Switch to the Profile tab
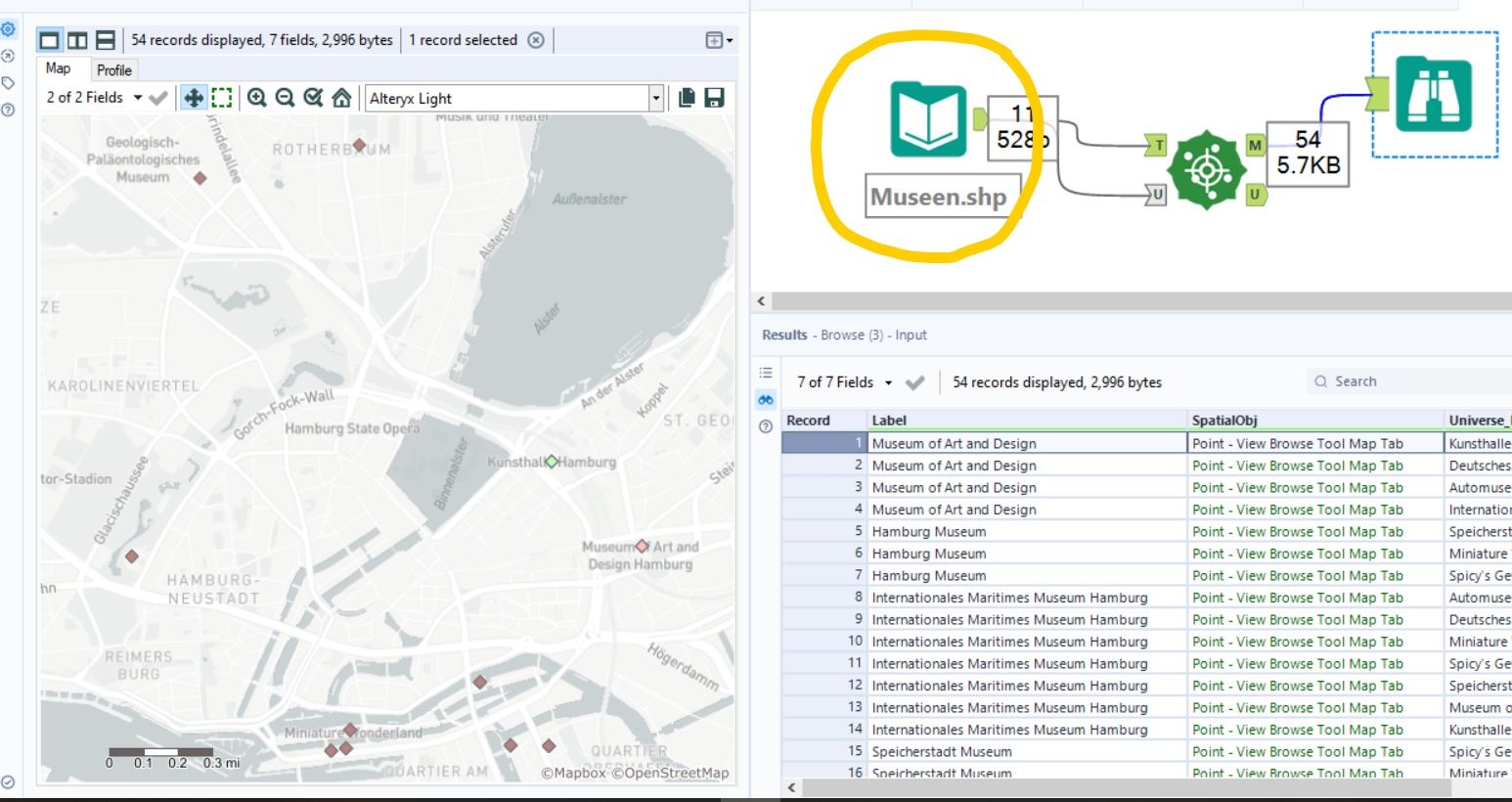This screenshot has width=1512, height=802. click(x=113, y=70)
